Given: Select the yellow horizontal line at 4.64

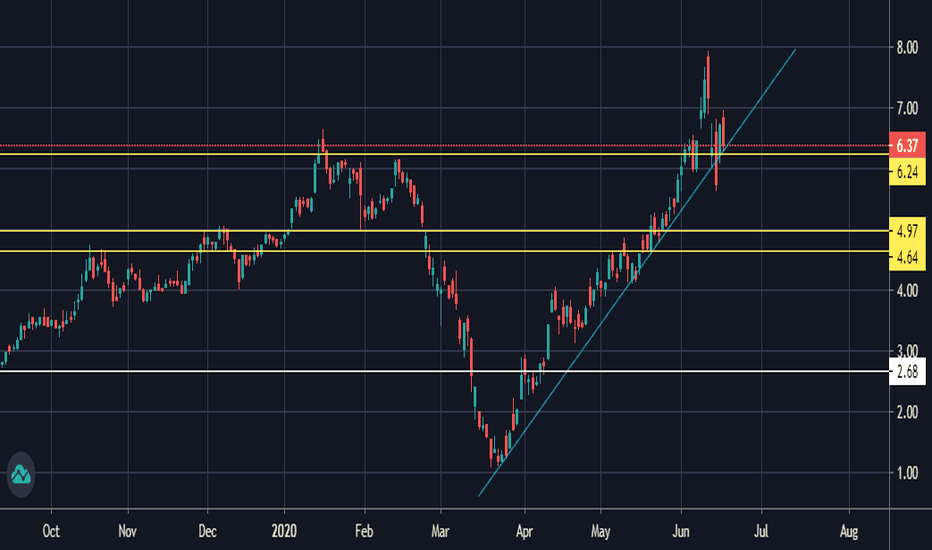Looking at the screenshot, I should pos(445,252).
